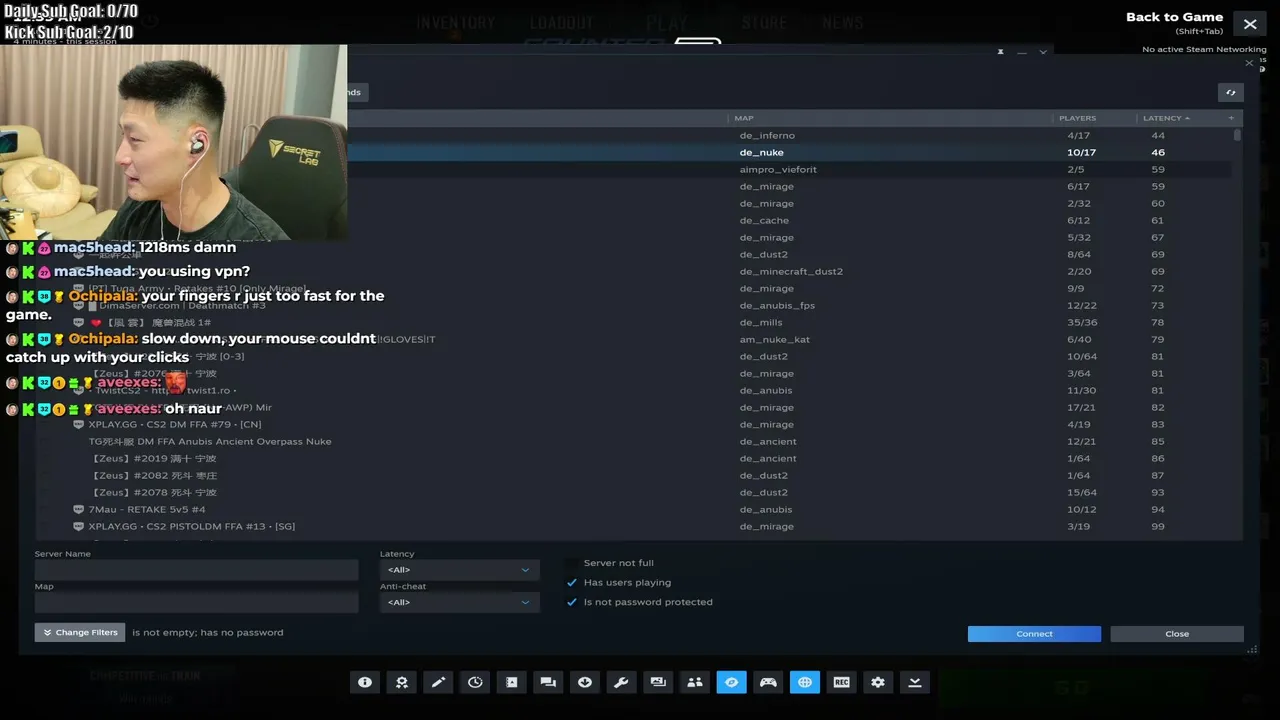Sort servers by the Latency column header
The width and height of the screenshot is (1280, 720).
point(1166,118)
